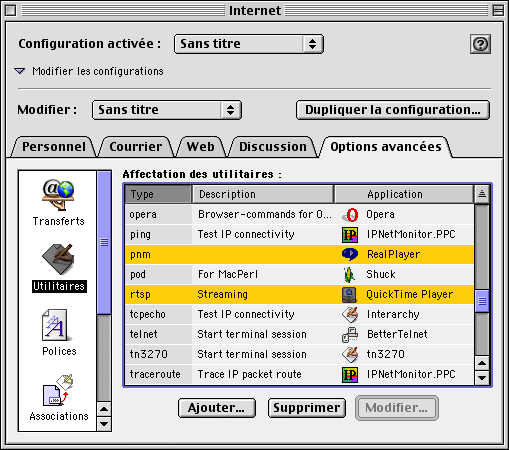The height and width of the screenshot is (450, 509).
Task: Switch to the Discussion tab
Action: coord(273,147)
